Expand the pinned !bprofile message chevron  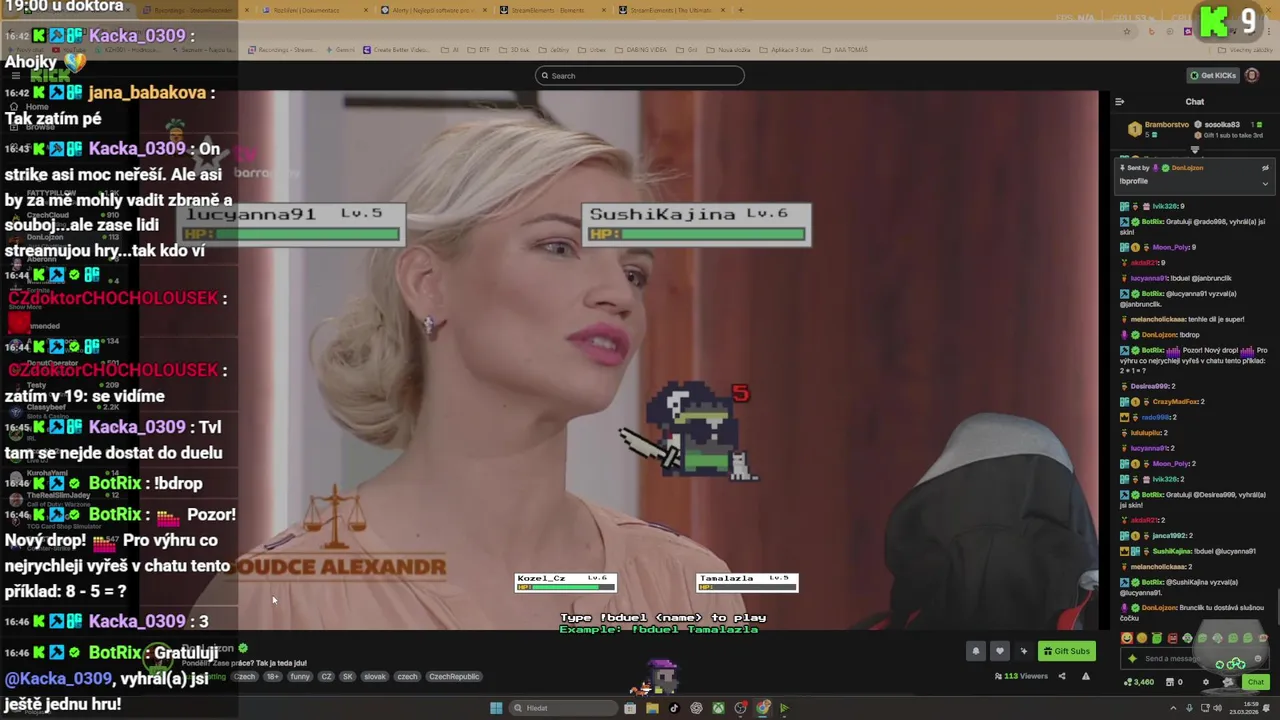tap(1265, 183)
